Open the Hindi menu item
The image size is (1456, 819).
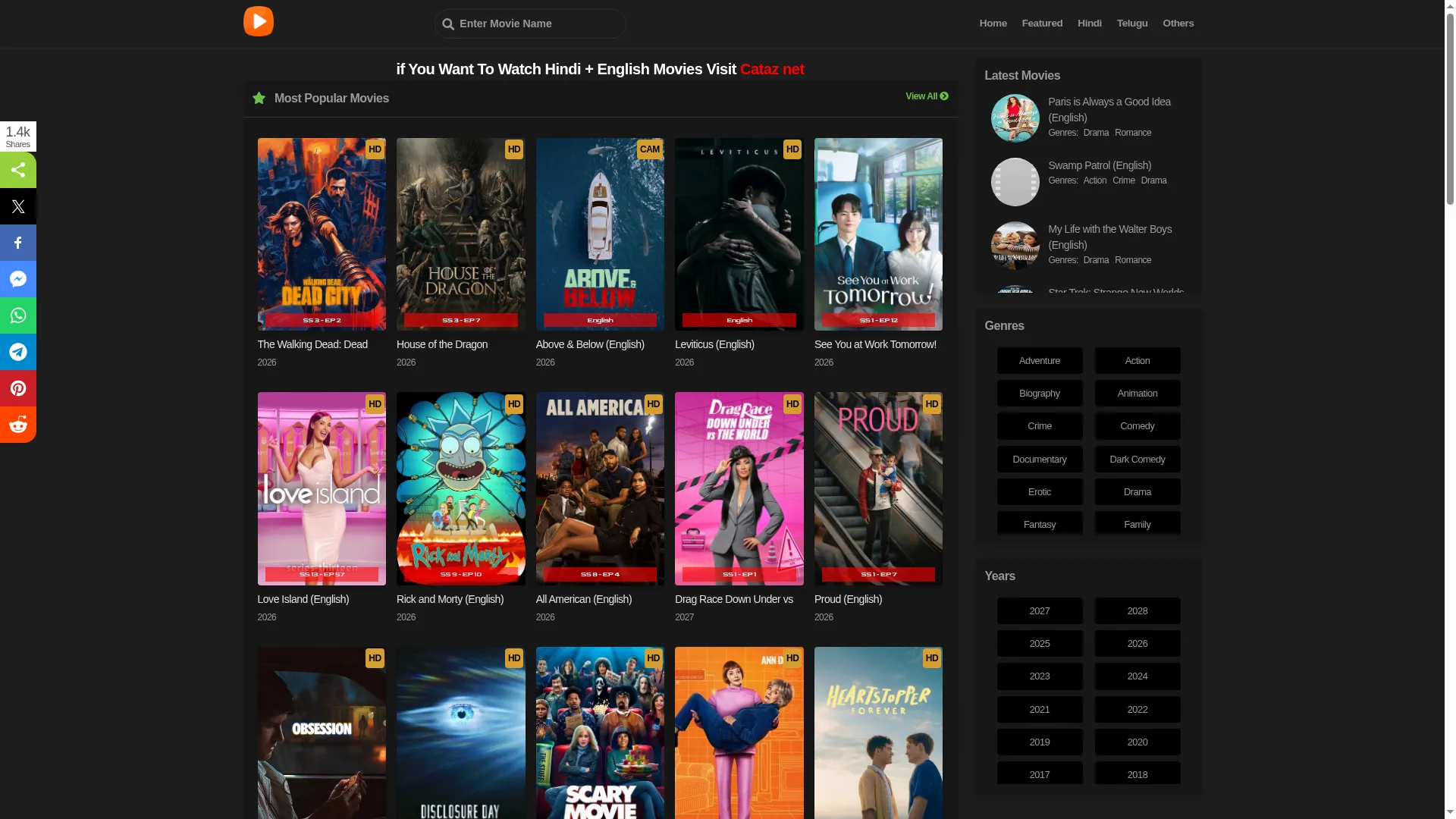[1089, 24]
